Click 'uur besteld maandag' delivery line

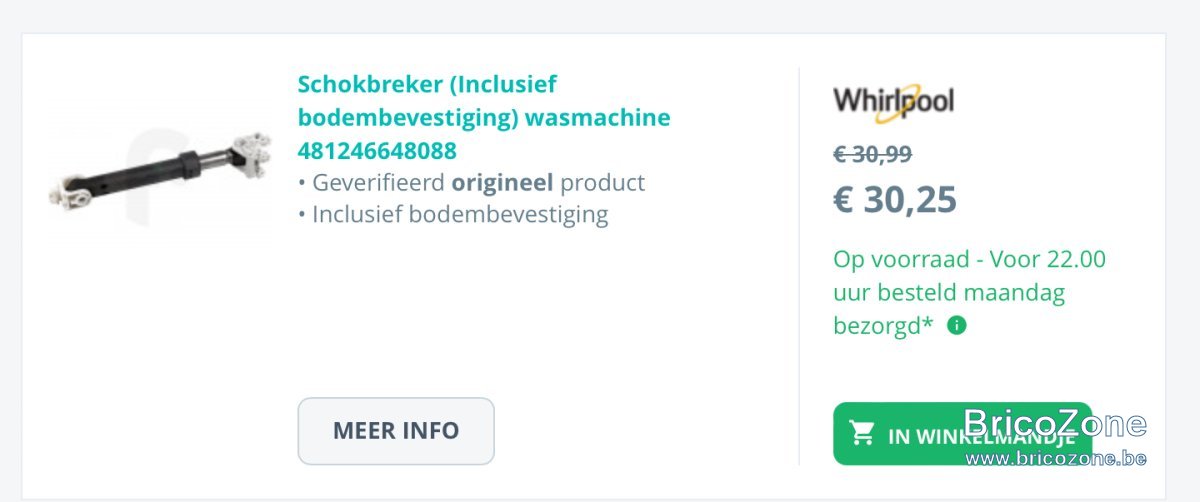pyautogui.click(x=949, y=292)
